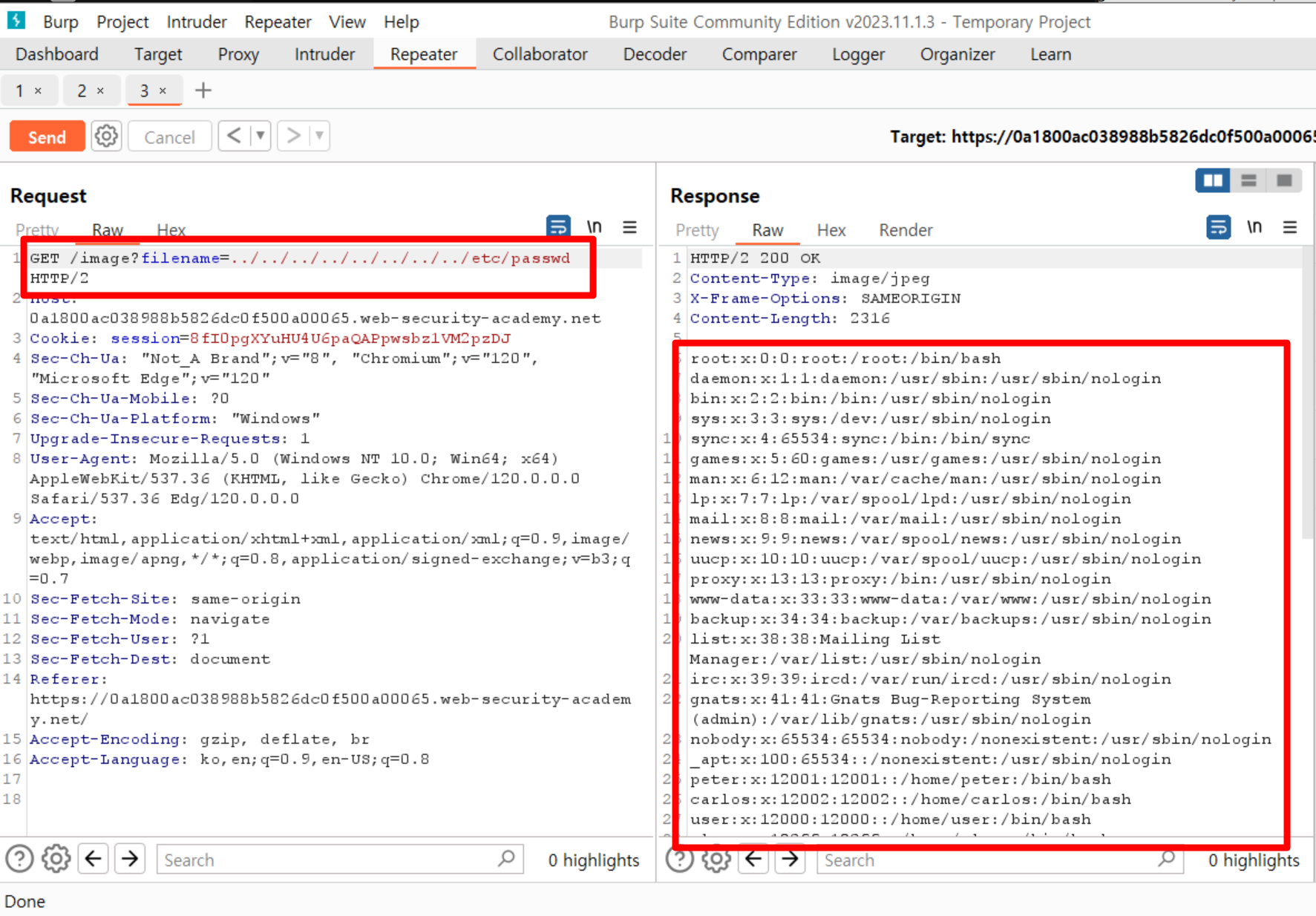Switch to the Proxy tool tab
The height and width of the screenshot is (916, 1316).
[x=238, y=54]
